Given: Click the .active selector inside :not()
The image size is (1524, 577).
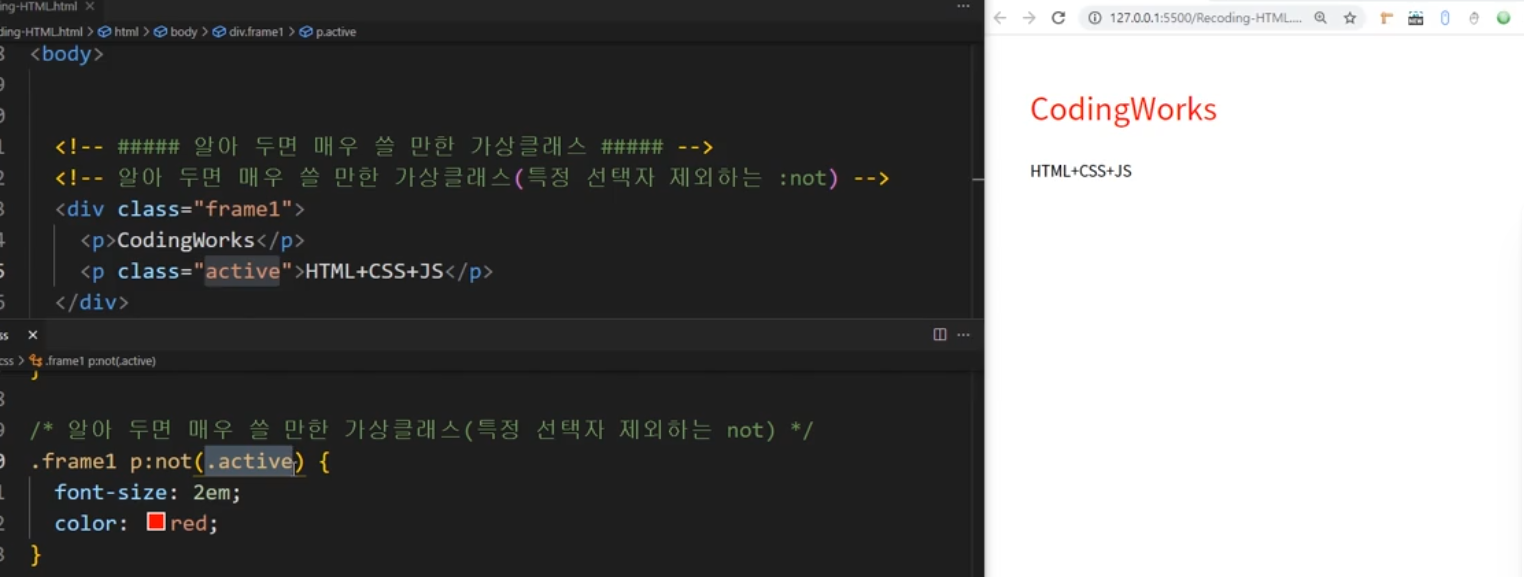Looking at the screenshot, I should [x=249, y=461].
